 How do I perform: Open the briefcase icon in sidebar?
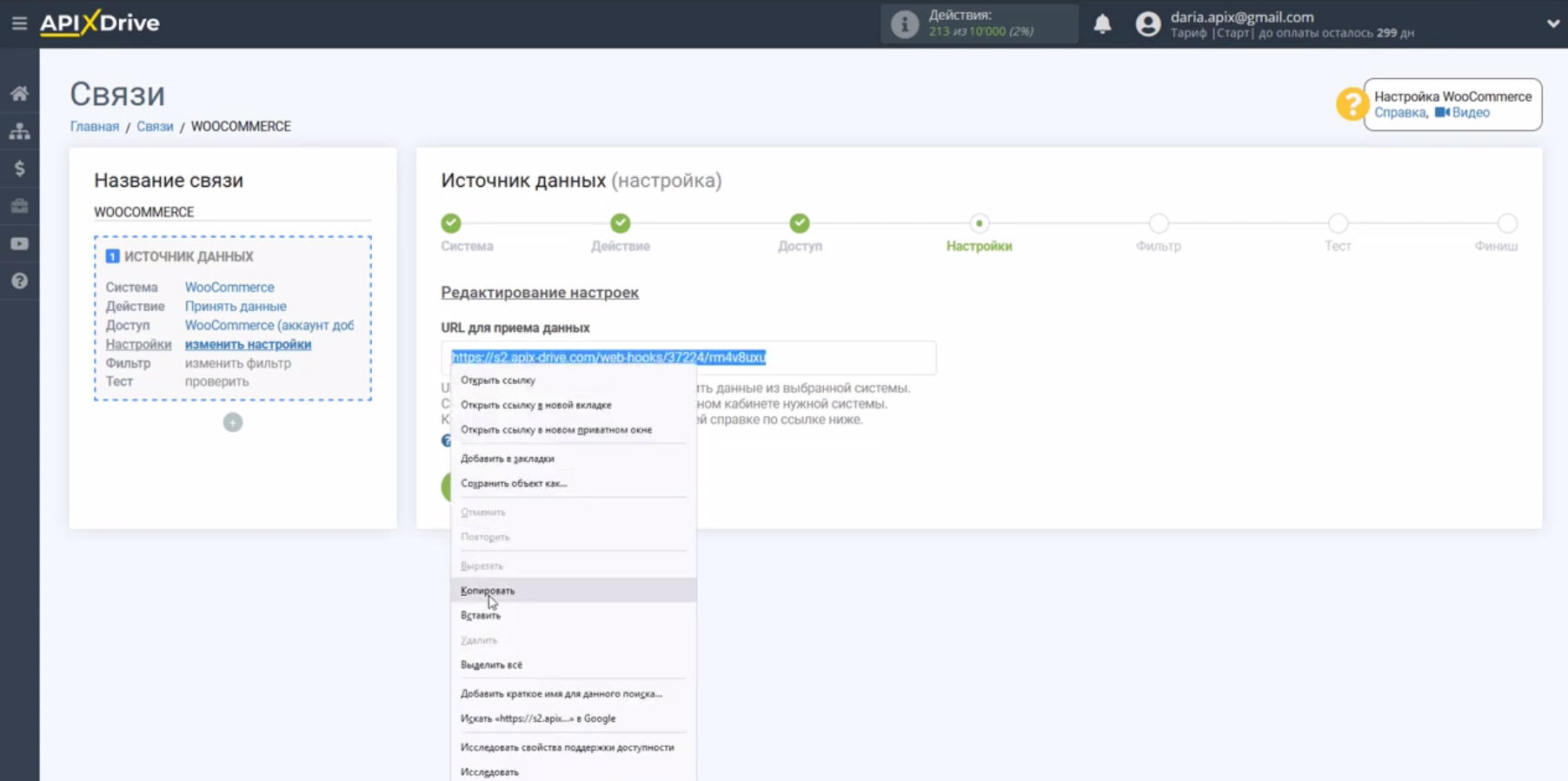19,206
